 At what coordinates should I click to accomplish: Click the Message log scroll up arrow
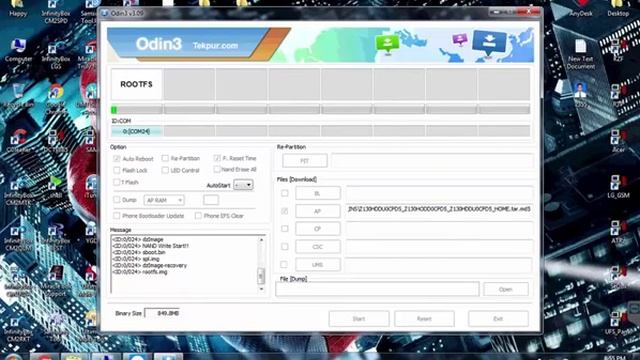(261, 240)
